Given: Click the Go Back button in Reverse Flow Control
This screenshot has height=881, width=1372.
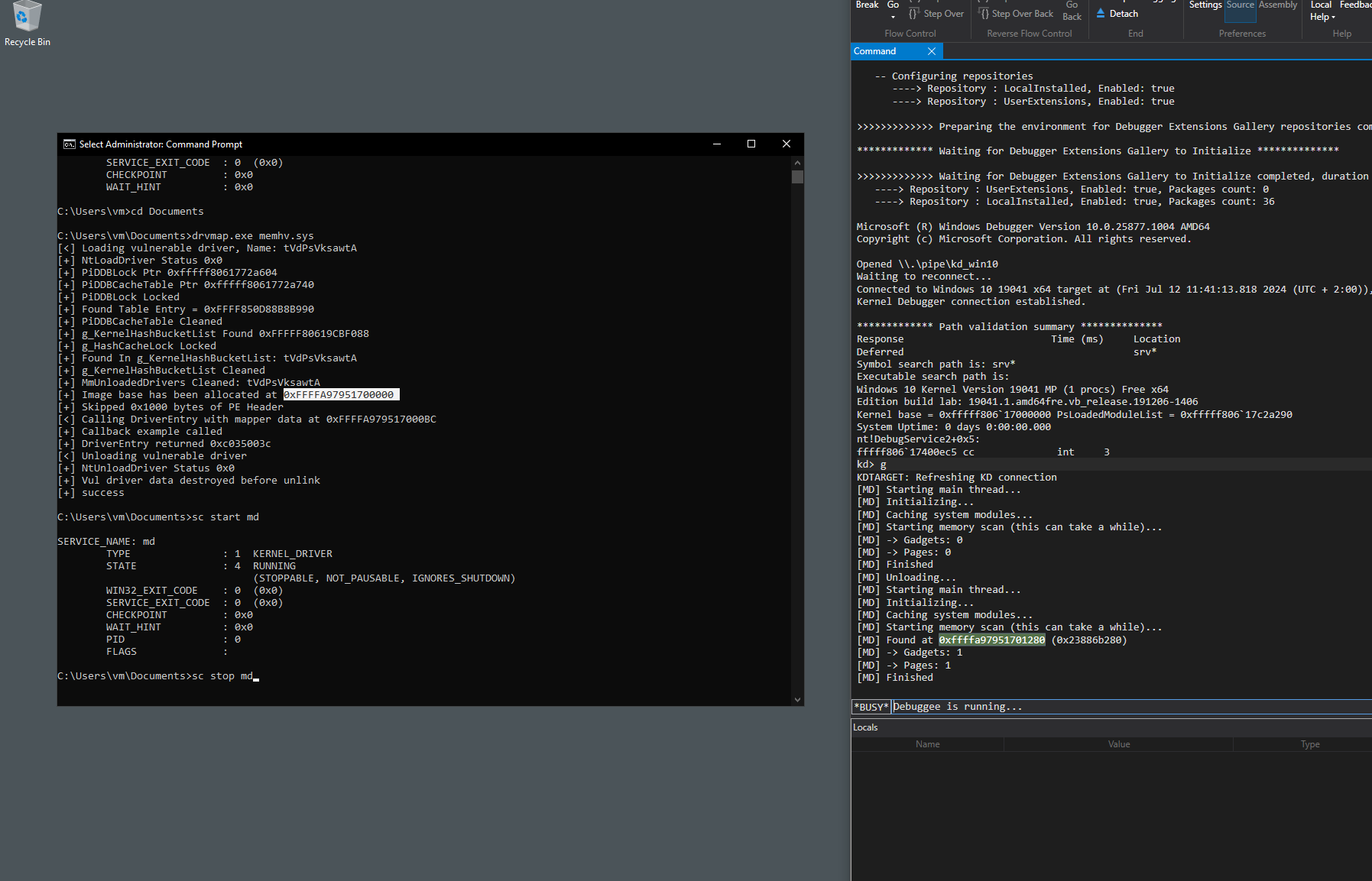Looking at the screenshot, I should tap(1072, 11).
